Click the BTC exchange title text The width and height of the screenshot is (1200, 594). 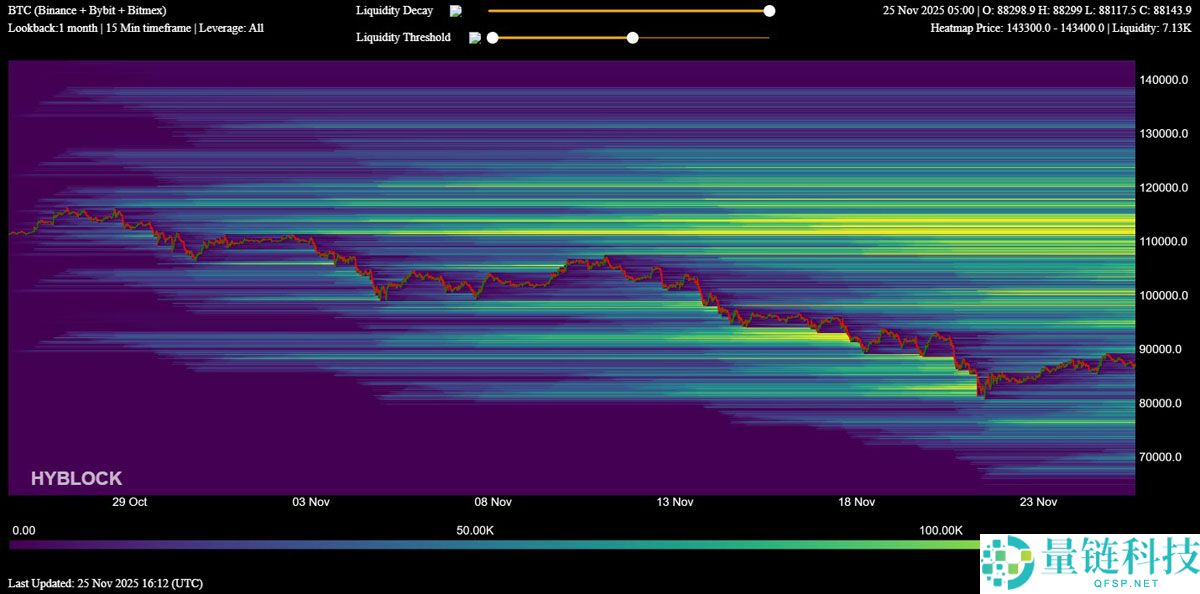pos(87,11)
